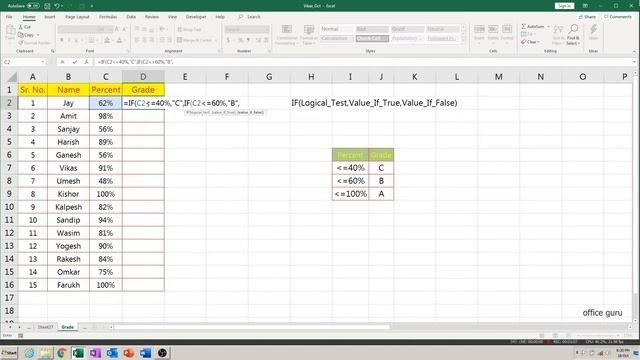Viewport: 640px width, 360px height.
Task: Click the Sign in button
Action: point(564,6)
